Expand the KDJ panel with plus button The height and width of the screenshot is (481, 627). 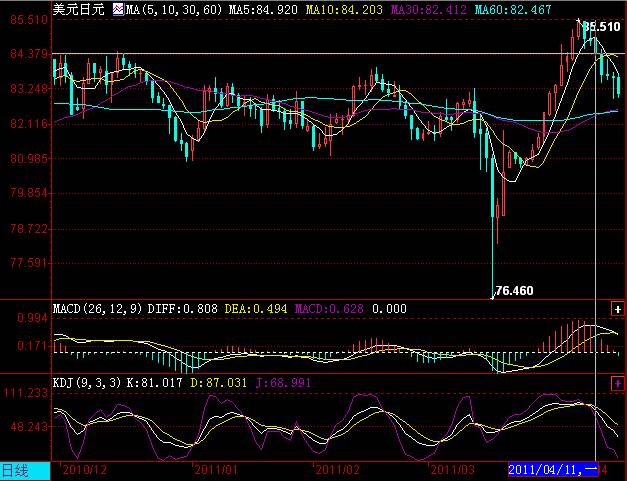click(618, 383)
